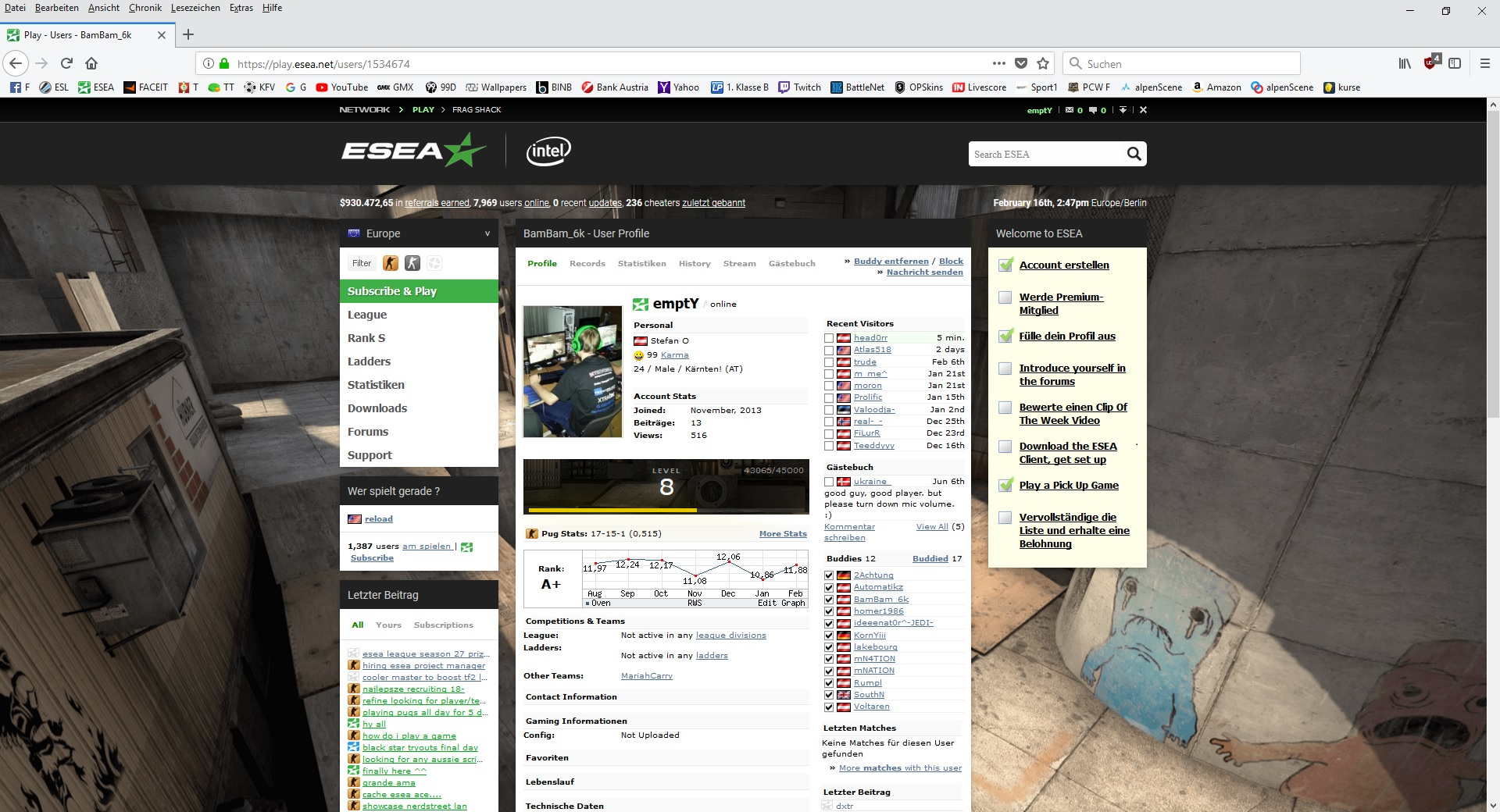Screen dimensions: 1500x812
Task: Click the Suchen browser search field
Action: (x=1181, y=63)
